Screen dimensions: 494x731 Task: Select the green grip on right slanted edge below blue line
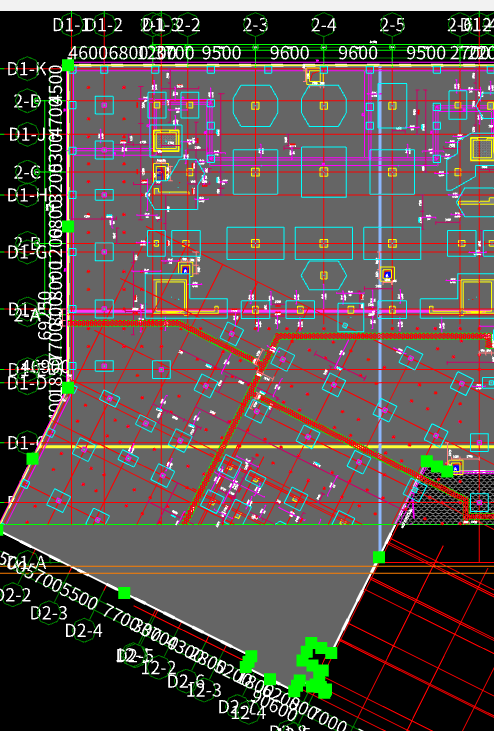coord(379,557)
